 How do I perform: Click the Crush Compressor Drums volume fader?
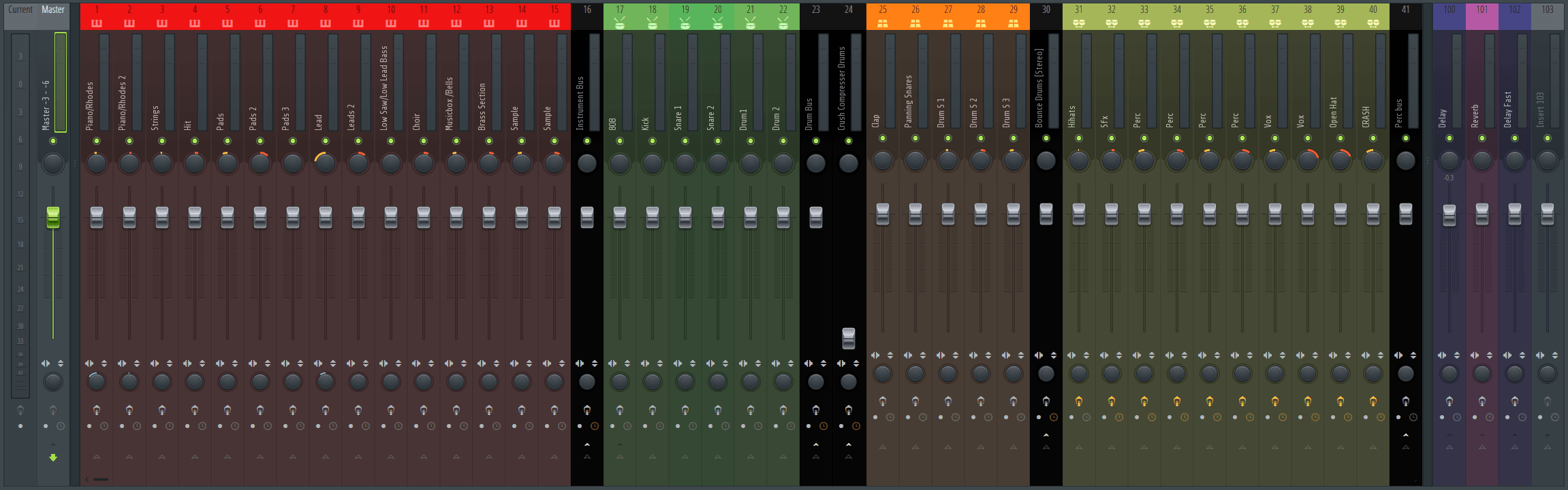[848, 338]
